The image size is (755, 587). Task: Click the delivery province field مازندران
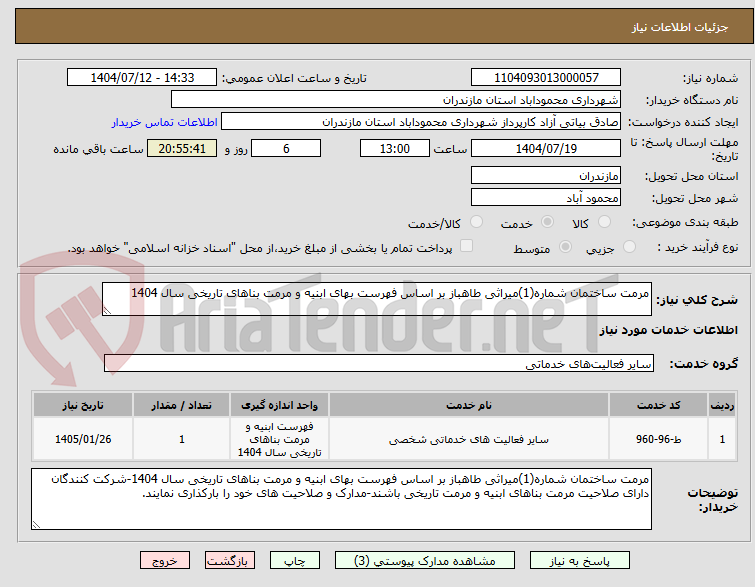546,176
